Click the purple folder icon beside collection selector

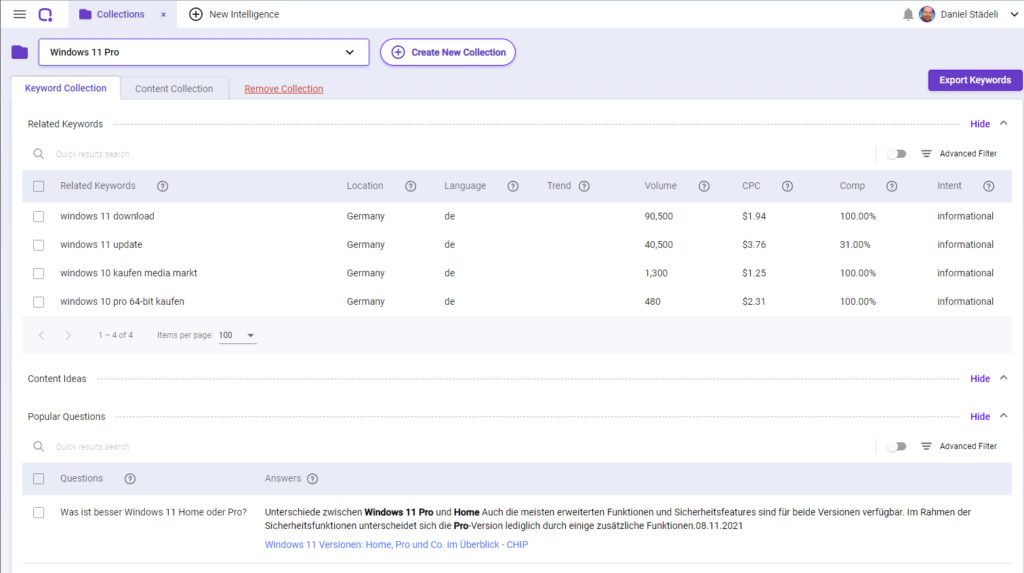[20, 52]
